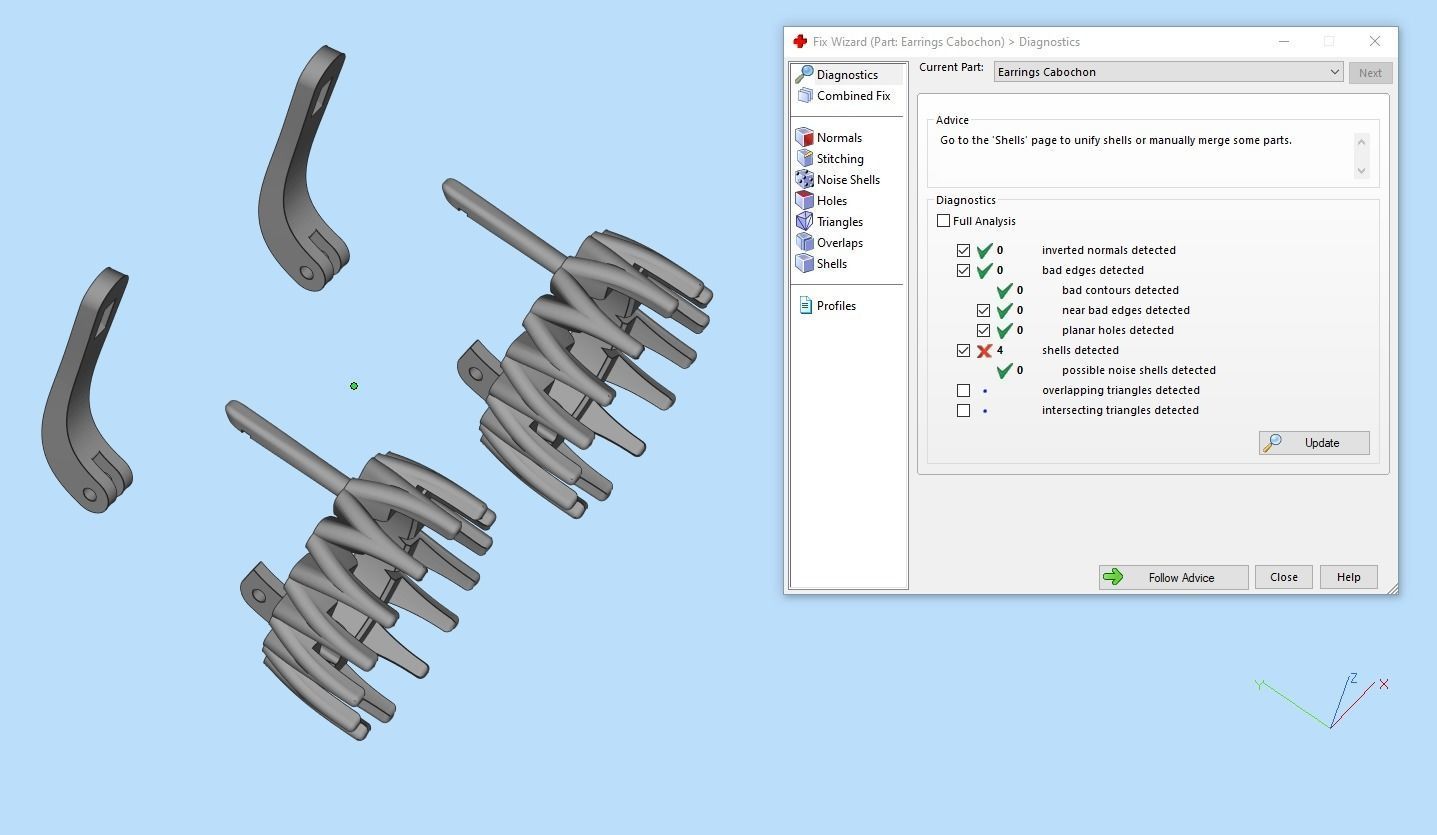
Task: Uncheck bad edges detected checkbox
Action: (x=963, y=270)
